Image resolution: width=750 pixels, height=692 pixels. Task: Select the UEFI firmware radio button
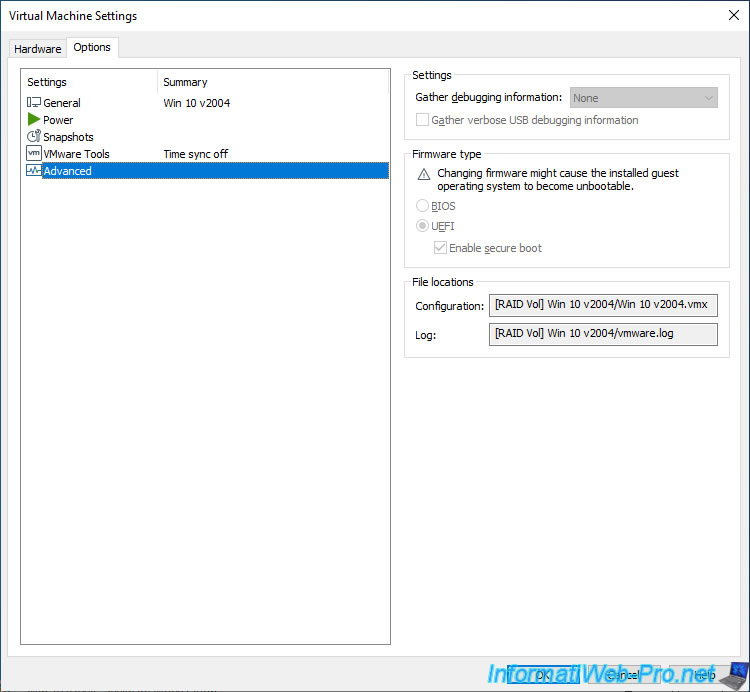(x=422, y=226)
